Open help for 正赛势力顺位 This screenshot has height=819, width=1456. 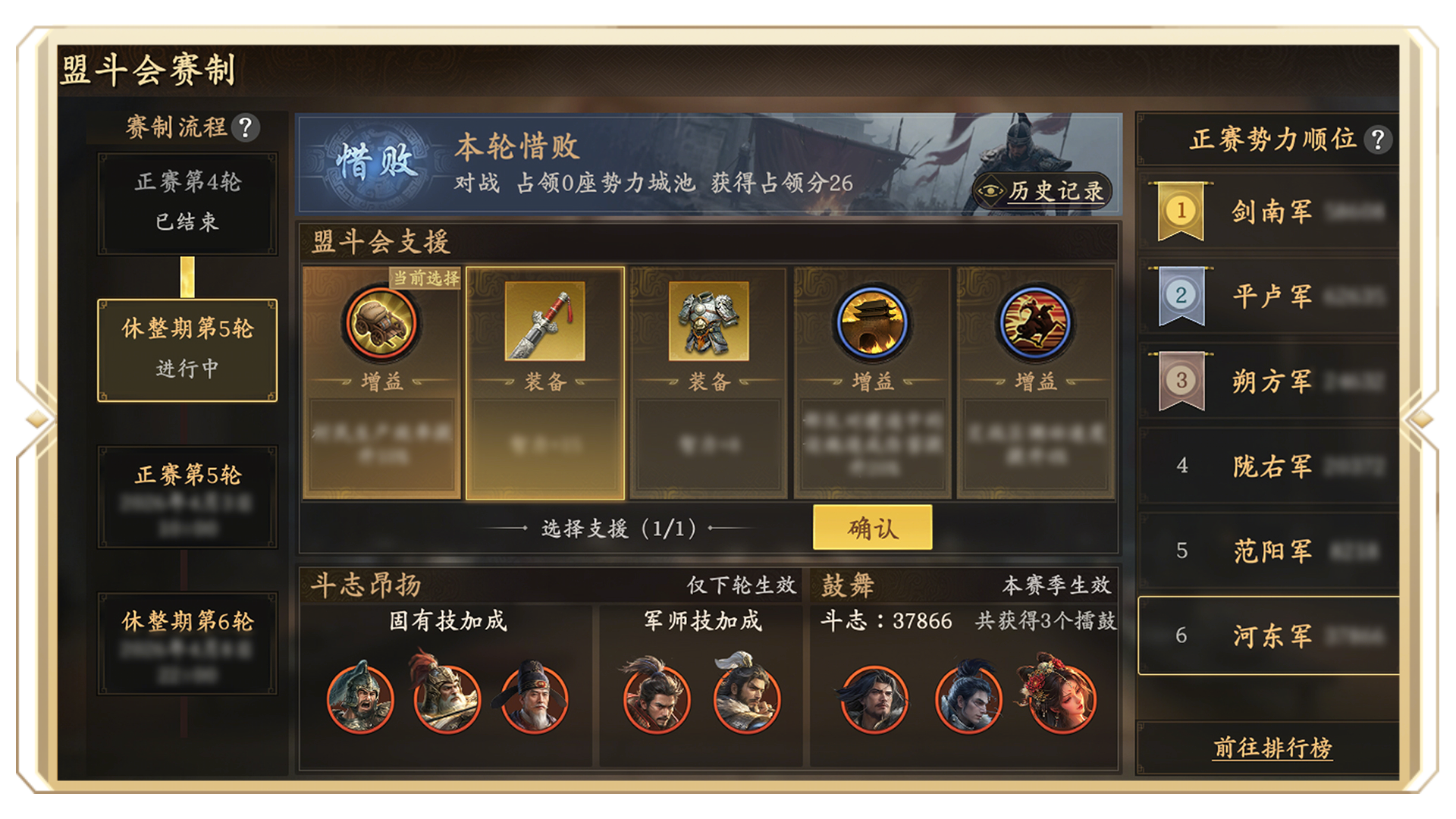click(x=1378, y=140)
